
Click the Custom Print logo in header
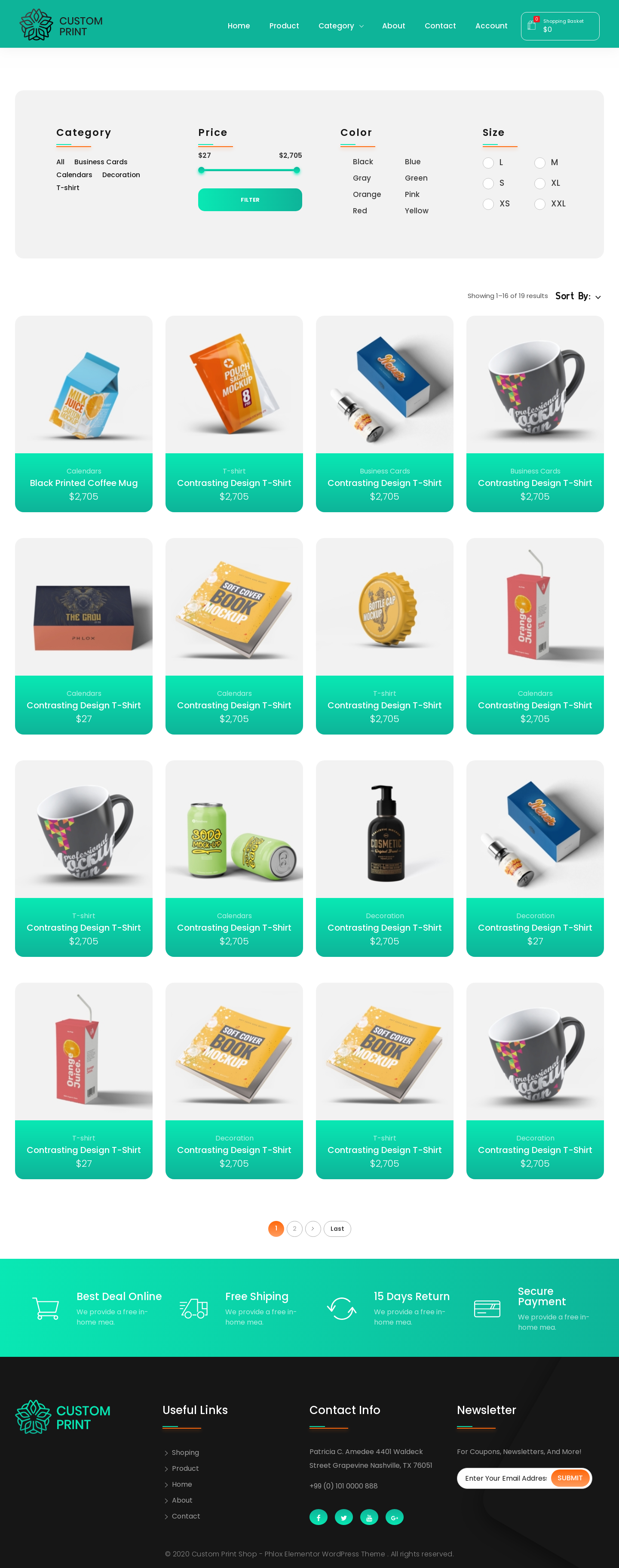tap(61, 25)
